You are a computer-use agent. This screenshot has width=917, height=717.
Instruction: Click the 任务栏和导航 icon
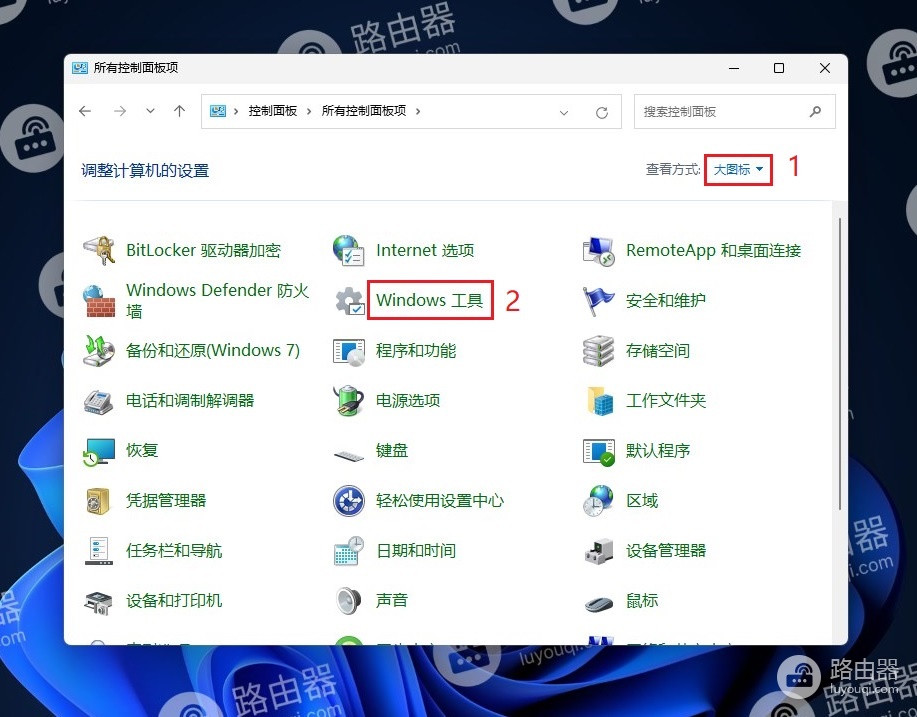[x=99, y=551]
